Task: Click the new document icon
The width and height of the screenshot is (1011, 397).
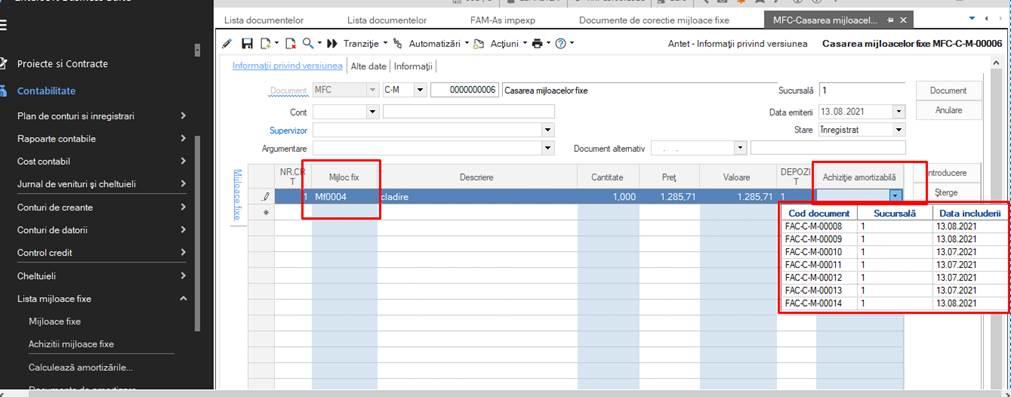Action: [265, 44]
